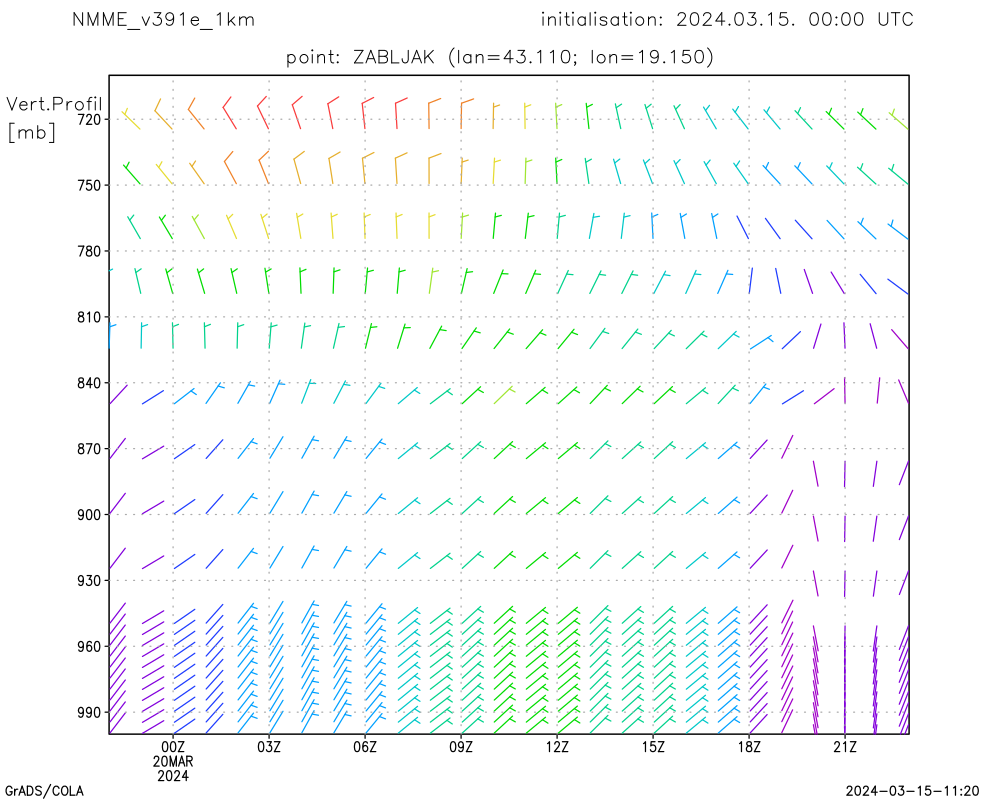Viewport: 1000px width, 800px height.
Task: Click the 870 pressure level label
Action: [x=89, y=449]
